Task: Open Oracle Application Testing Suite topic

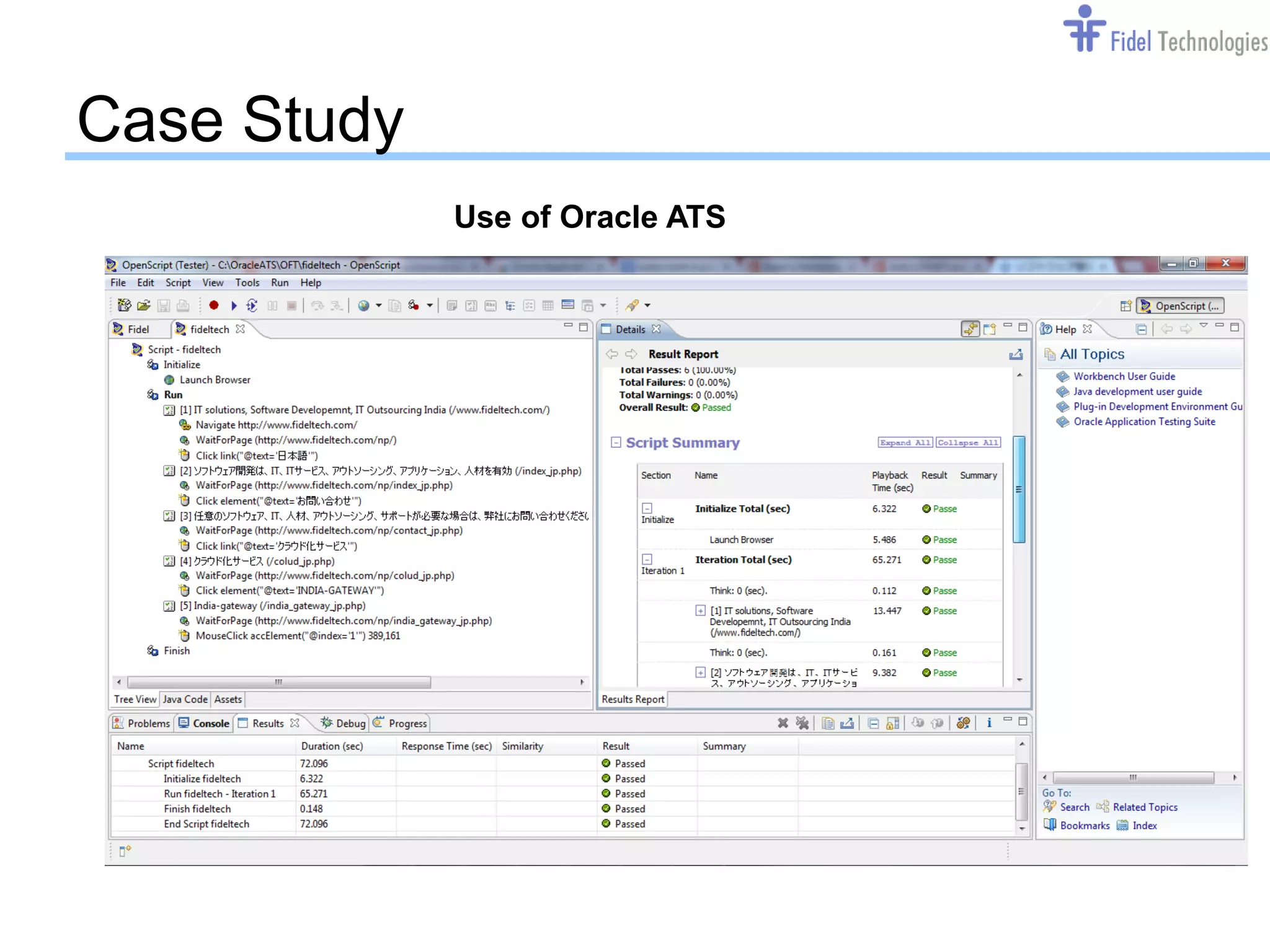Action: pos(1144,421)
